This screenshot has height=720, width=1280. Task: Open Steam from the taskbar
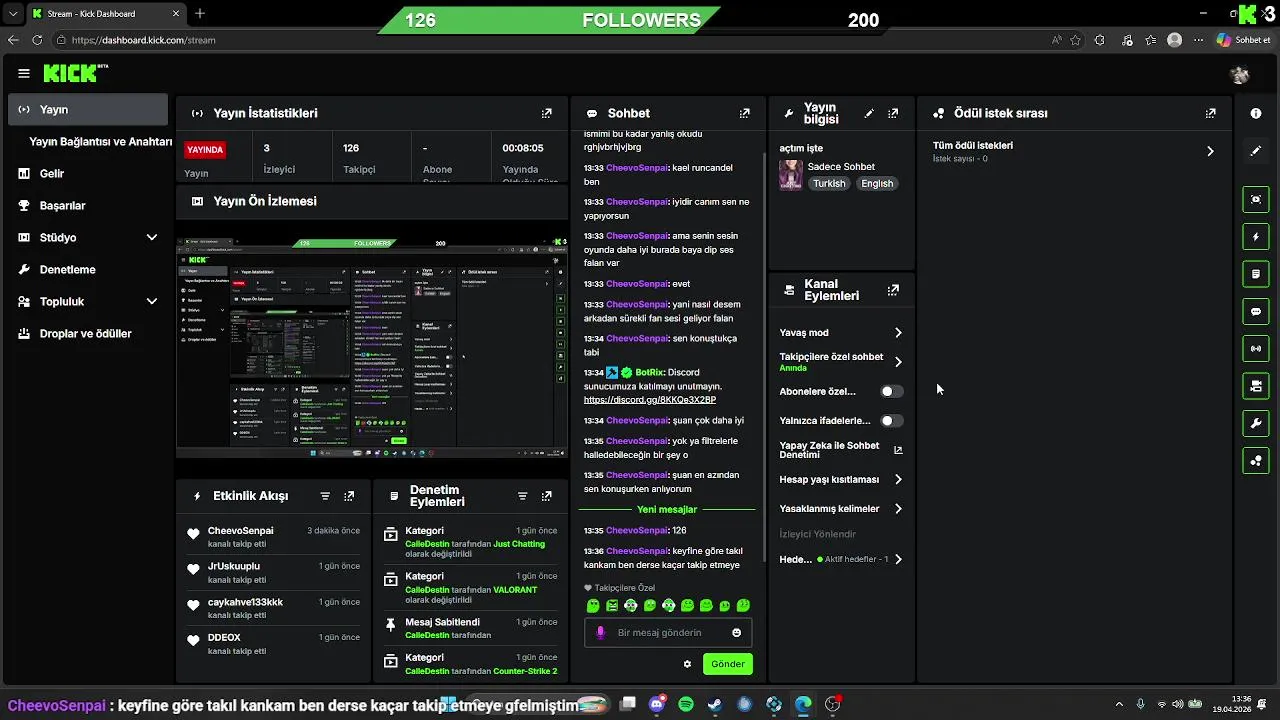tap(715, 704)
